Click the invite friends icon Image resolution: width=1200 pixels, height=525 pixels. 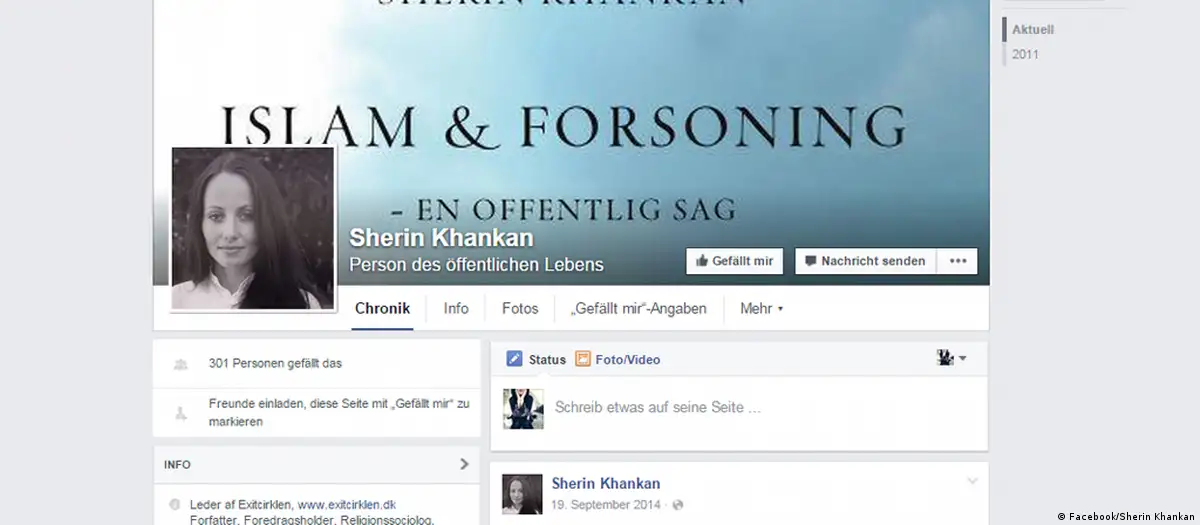point(180,411)
